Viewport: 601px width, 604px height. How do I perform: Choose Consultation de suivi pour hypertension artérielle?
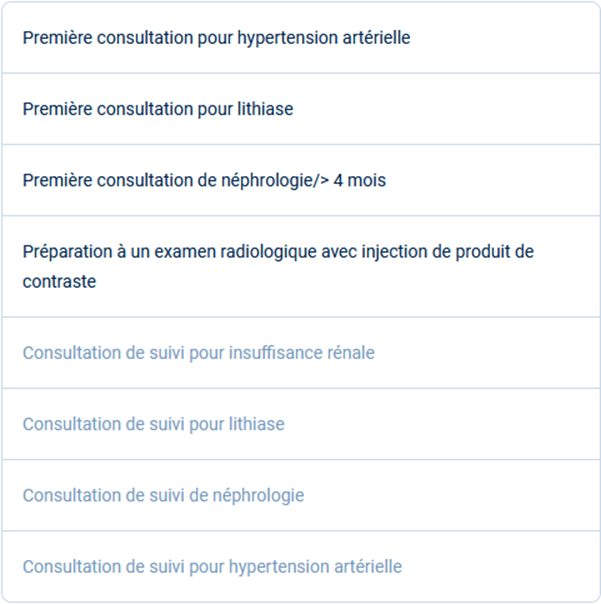tap(300, 566)
